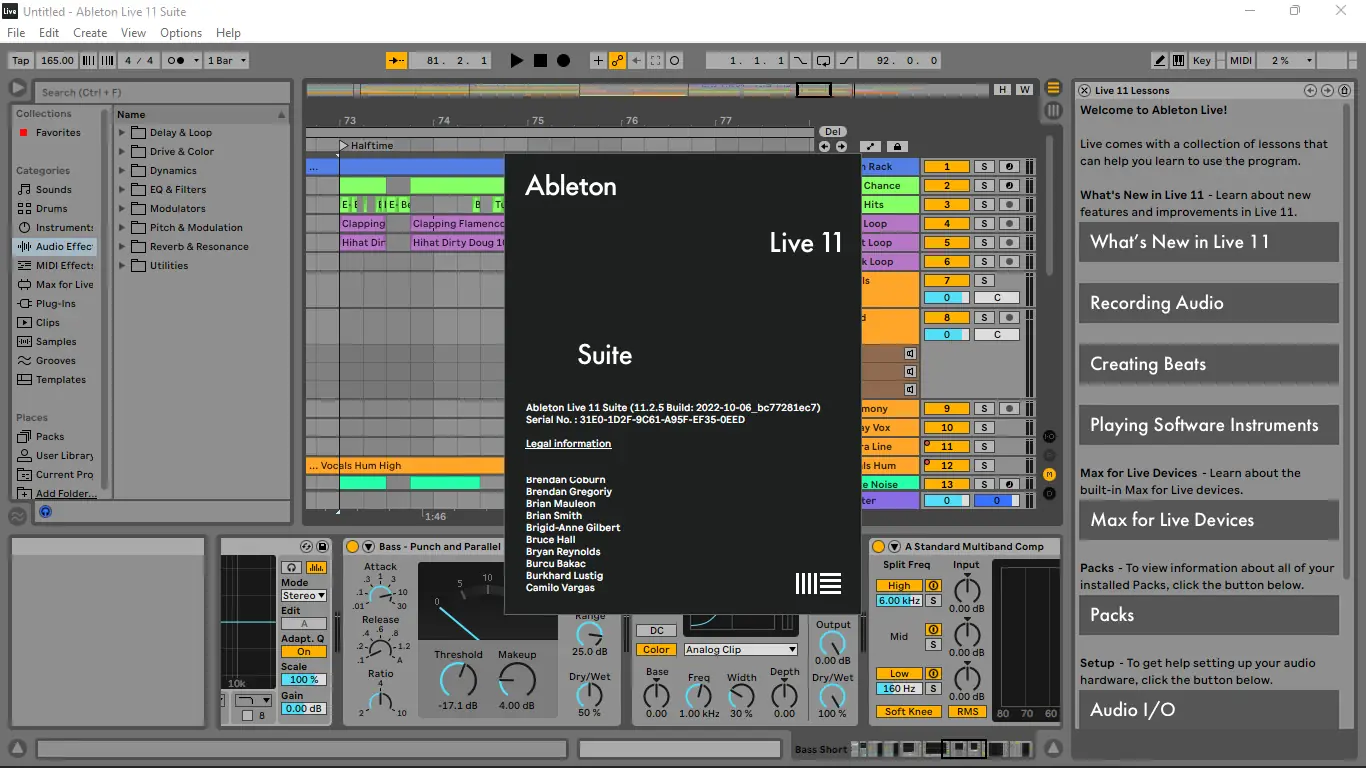The width and height of the screenshot is (1366, 768).
Task: Expand the Delay & Loop folder
Action: tap(122, 133)
